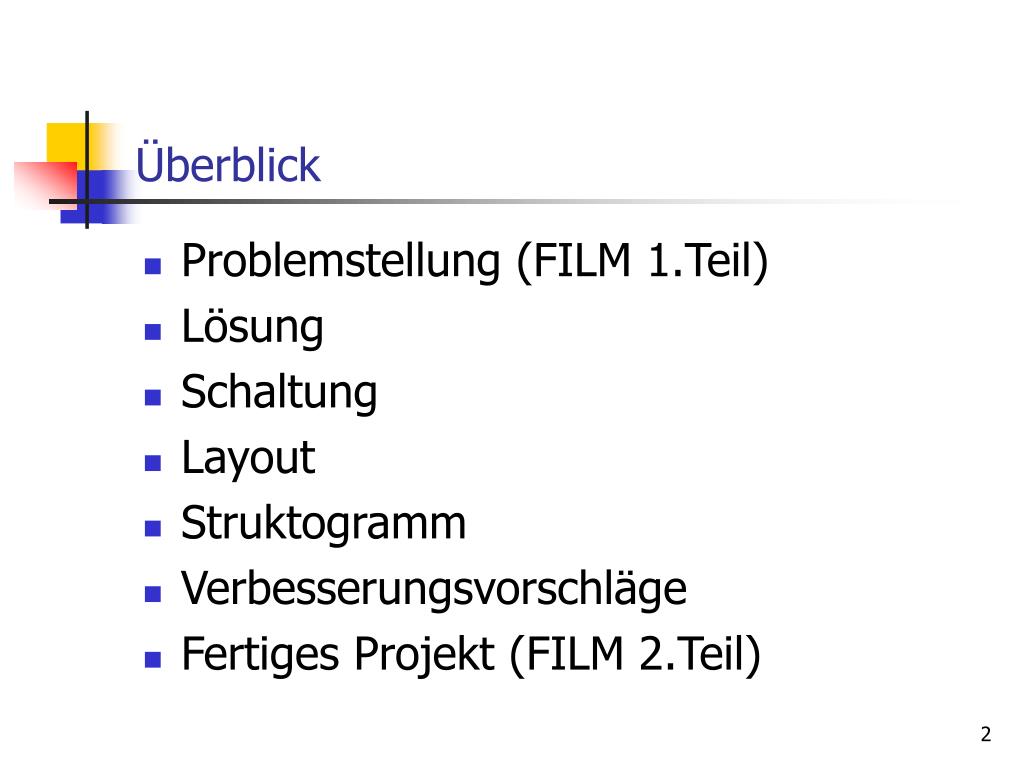This screenshot has width=1024, height=768.
Task: Click the blue bullet marker before Lösung
Action: point(153,332)
